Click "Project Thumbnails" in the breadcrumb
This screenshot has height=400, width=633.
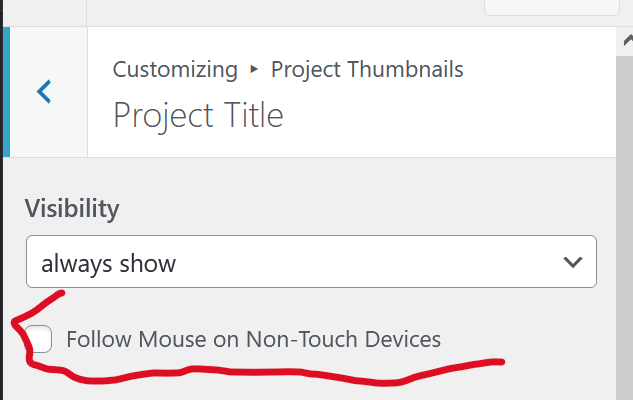tap(367, 70)
